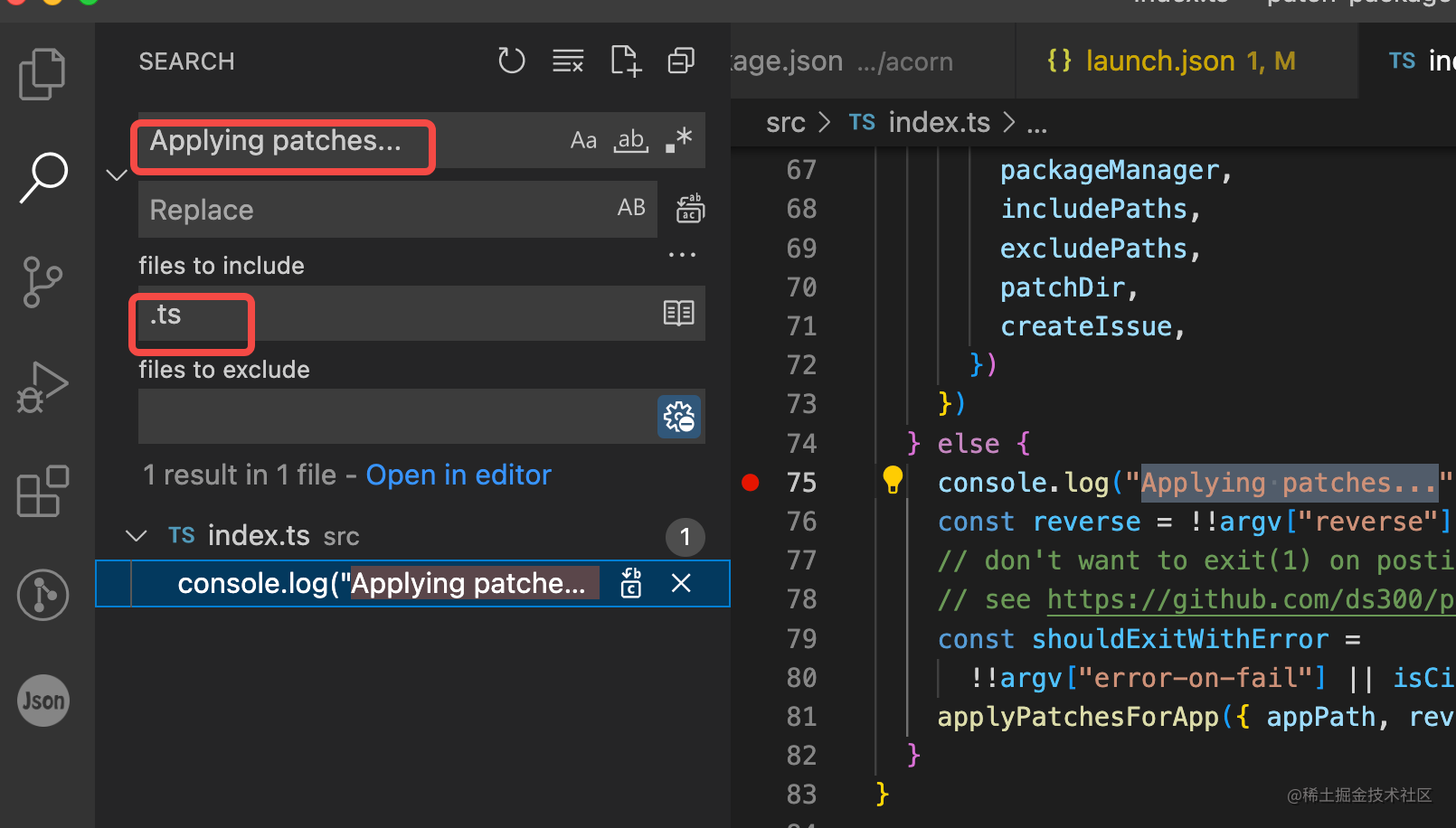Open the Source Control view
Viewport: 1456px width, 828px height.
click(x=43, y=282)
